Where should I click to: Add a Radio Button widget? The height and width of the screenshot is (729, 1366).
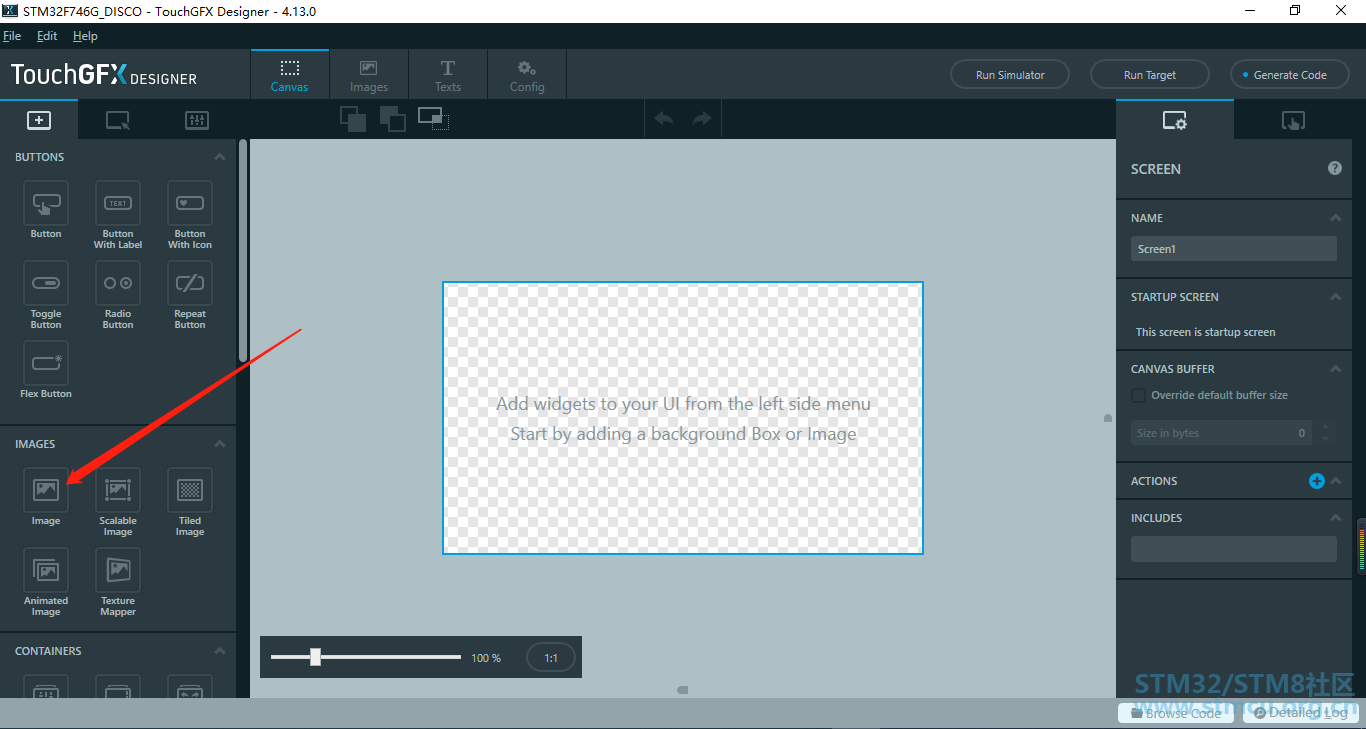118,283
